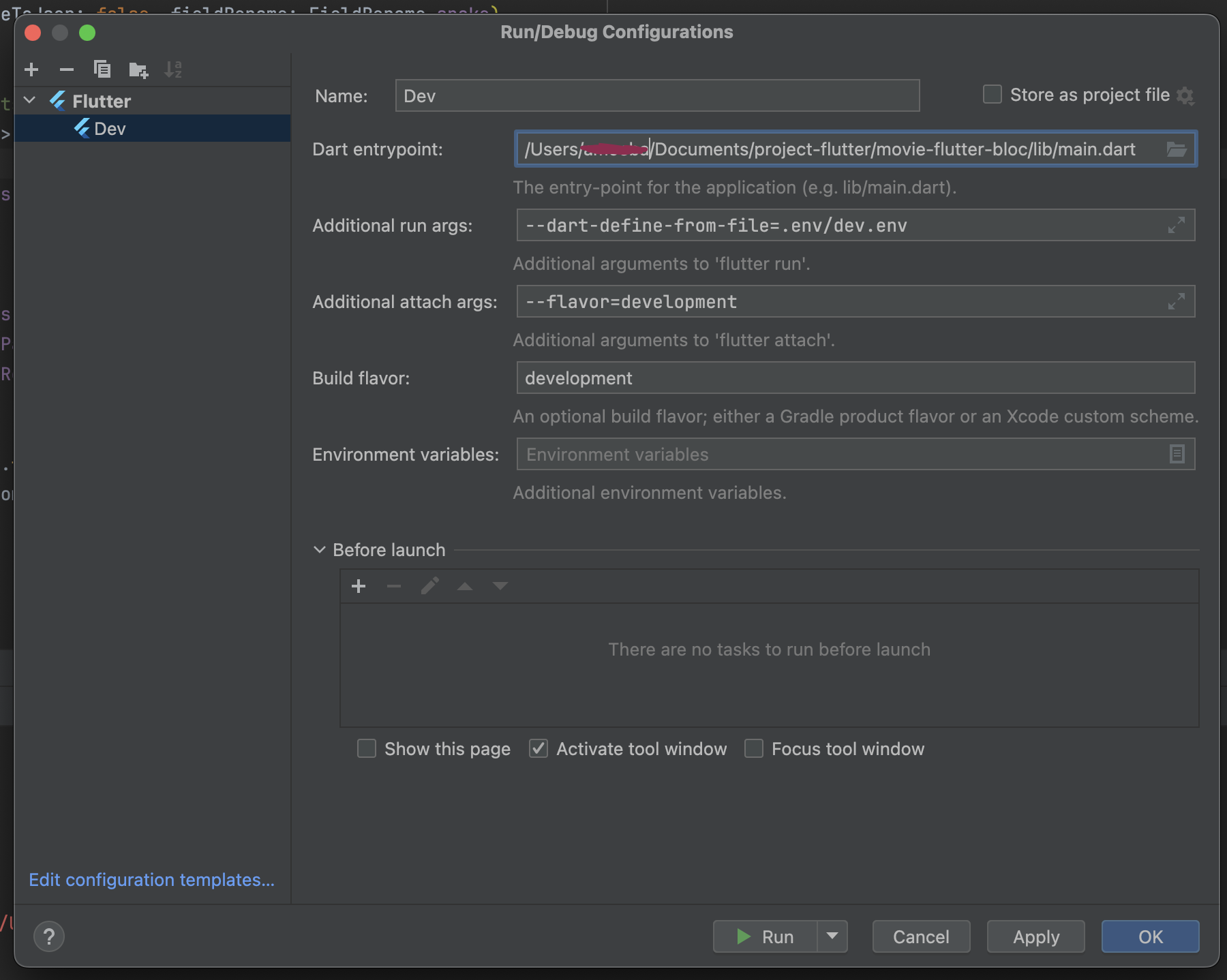Image resolution: width=1227 pixels, height=980 pixels.
Task: Enable Focus tool window checkbox
Action: point(754,748)
